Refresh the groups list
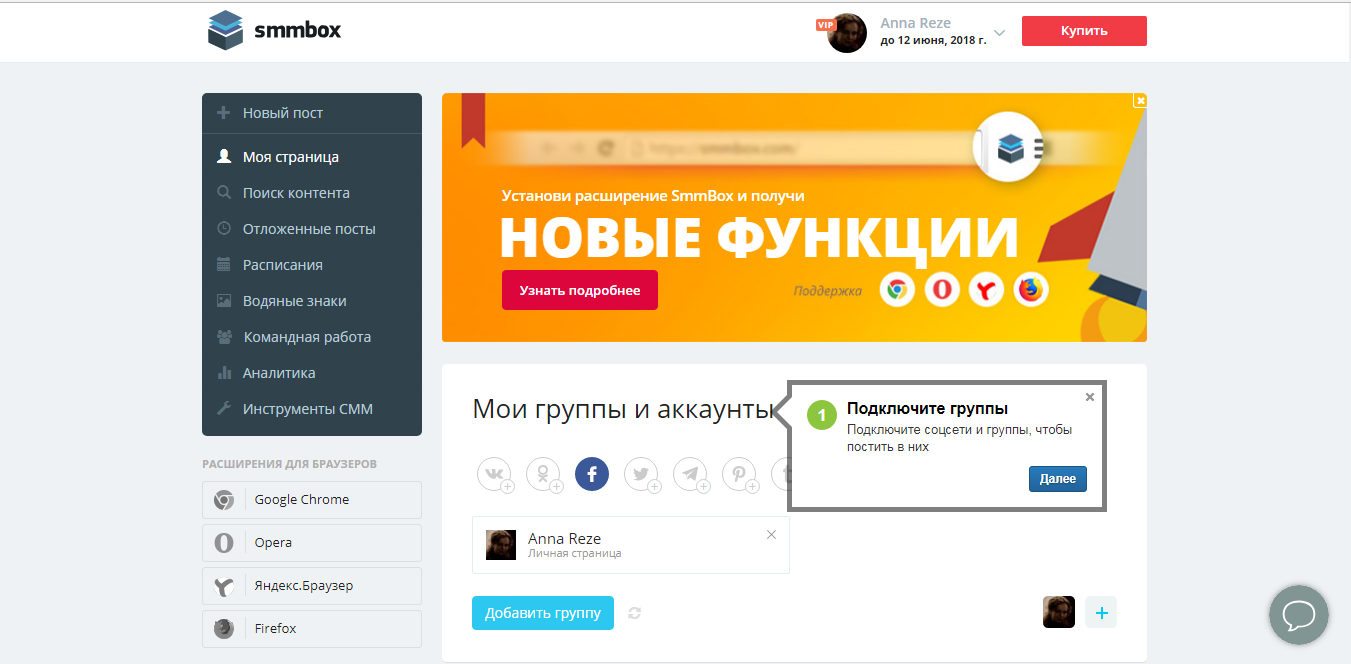This screenshot has height=664, width=1351. pos(633,612)
